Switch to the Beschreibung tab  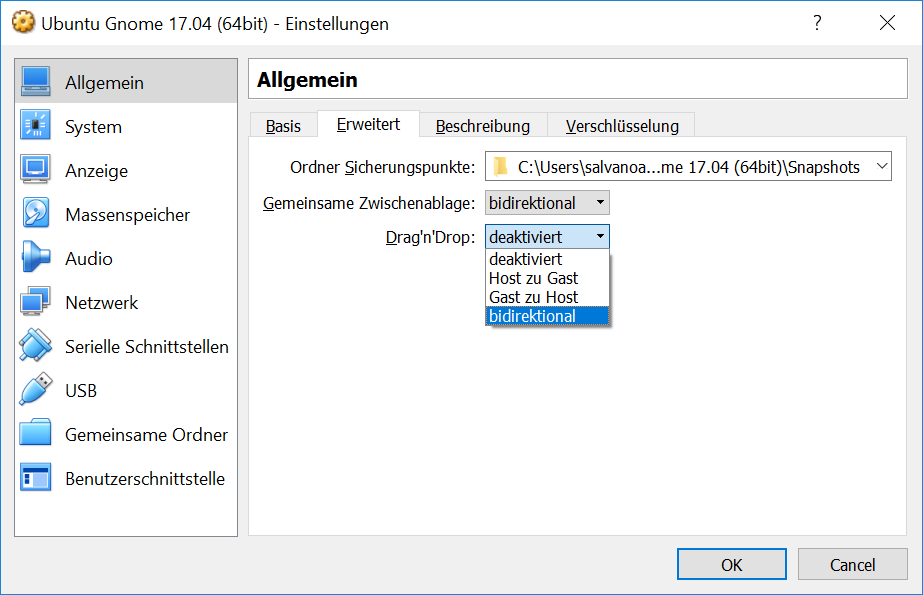coord(483,125)
